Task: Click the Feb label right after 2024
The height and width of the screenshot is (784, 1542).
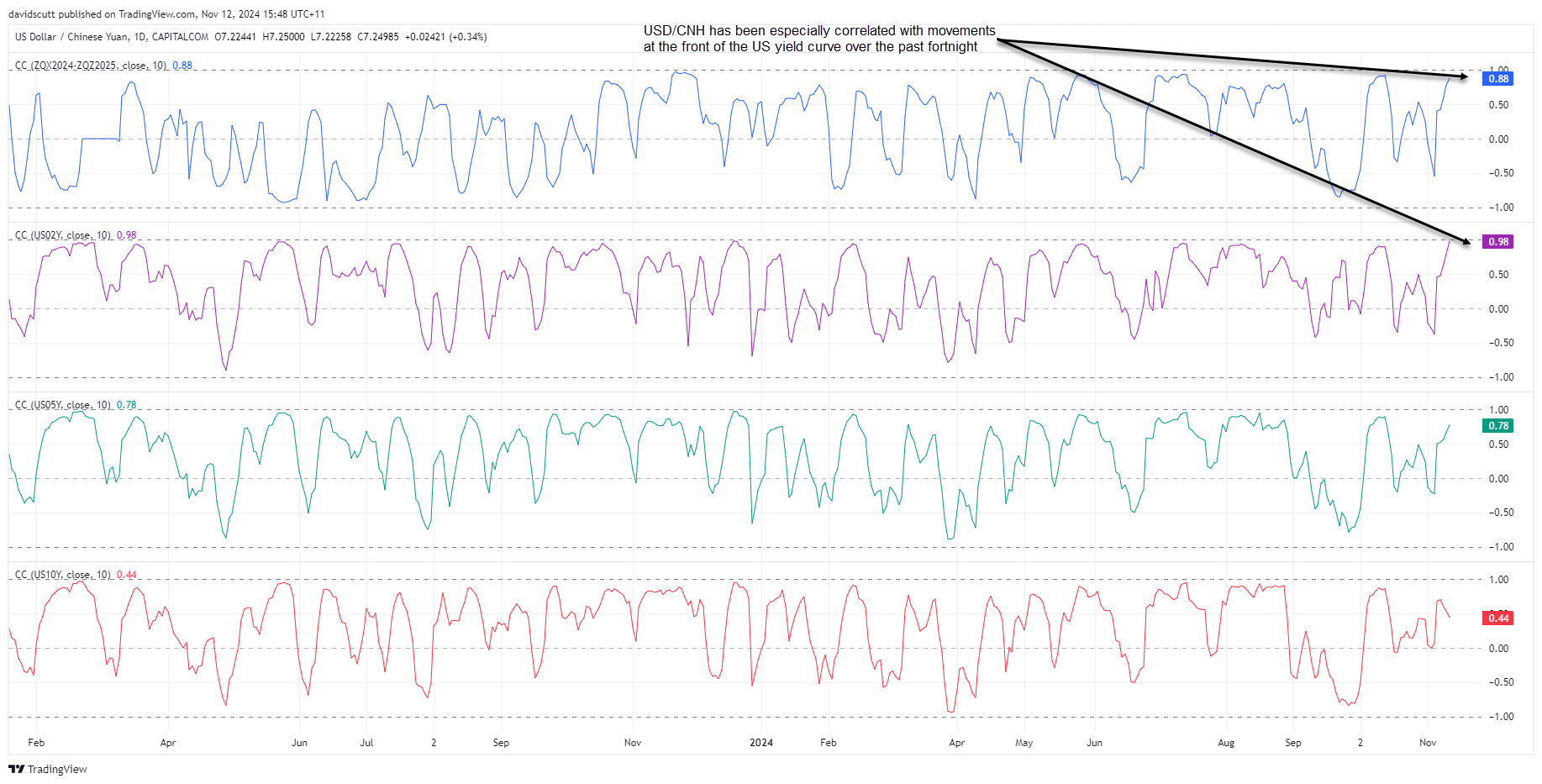Action: pyautogui.click(x=829, y=743)
